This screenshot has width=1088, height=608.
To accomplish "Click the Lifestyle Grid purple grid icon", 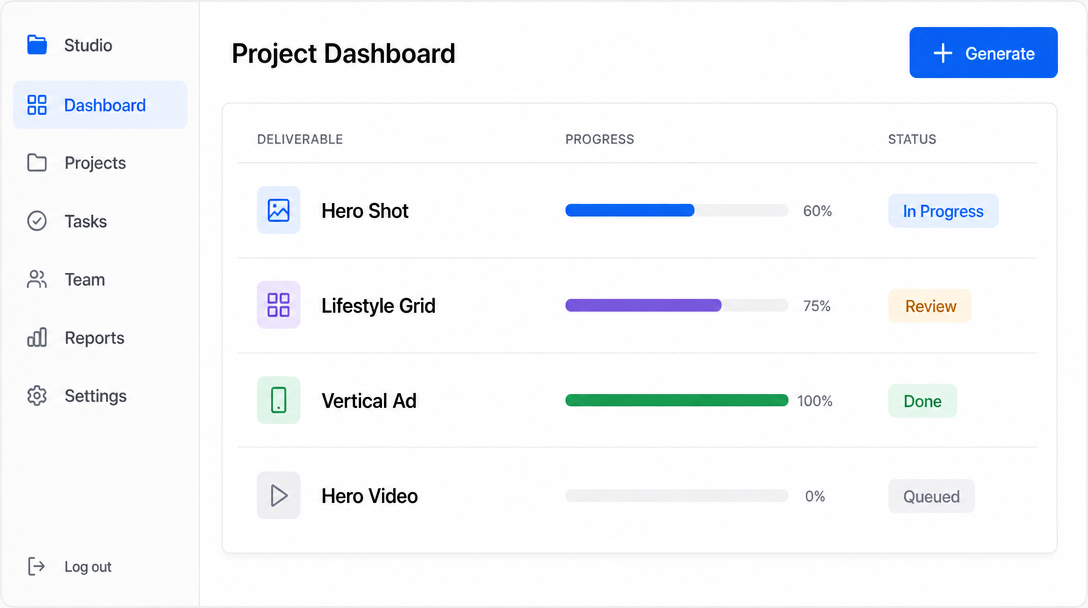I will (x=278, y=305).
